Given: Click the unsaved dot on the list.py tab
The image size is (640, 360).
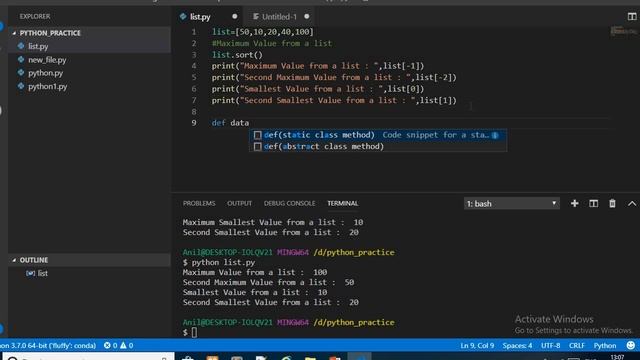Looking at the screenshot, I should pos(234,17).
